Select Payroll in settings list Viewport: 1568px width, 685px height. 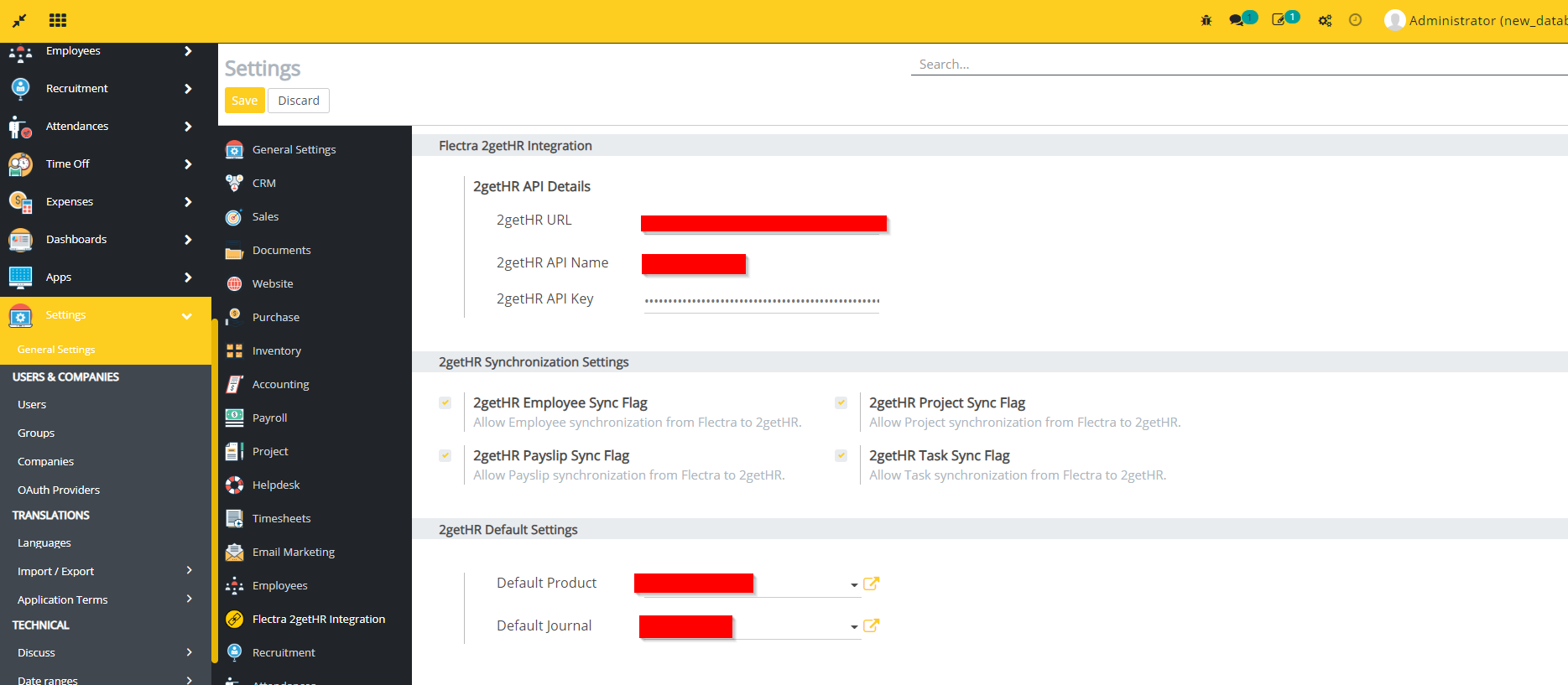point(269,418)
